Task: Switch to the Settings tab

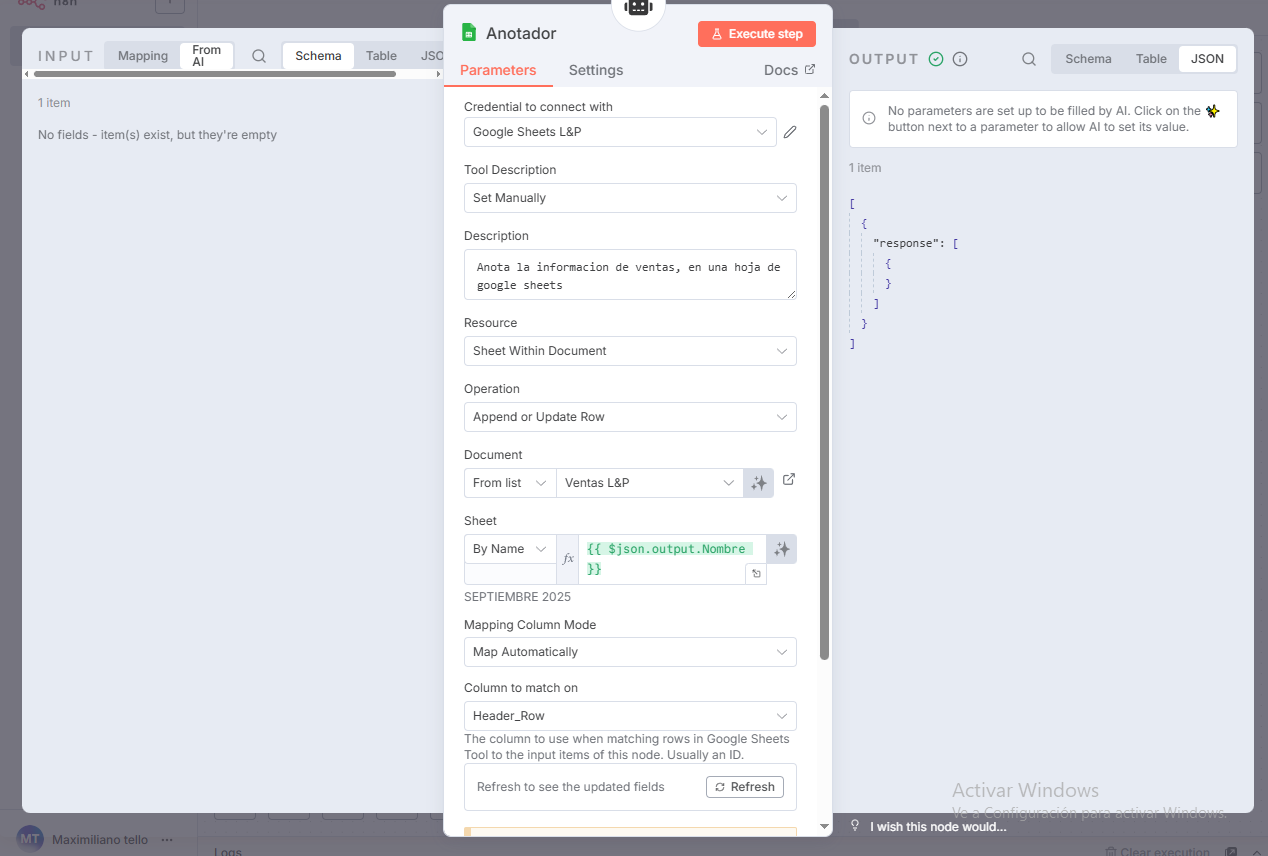Action: (596, 70)
